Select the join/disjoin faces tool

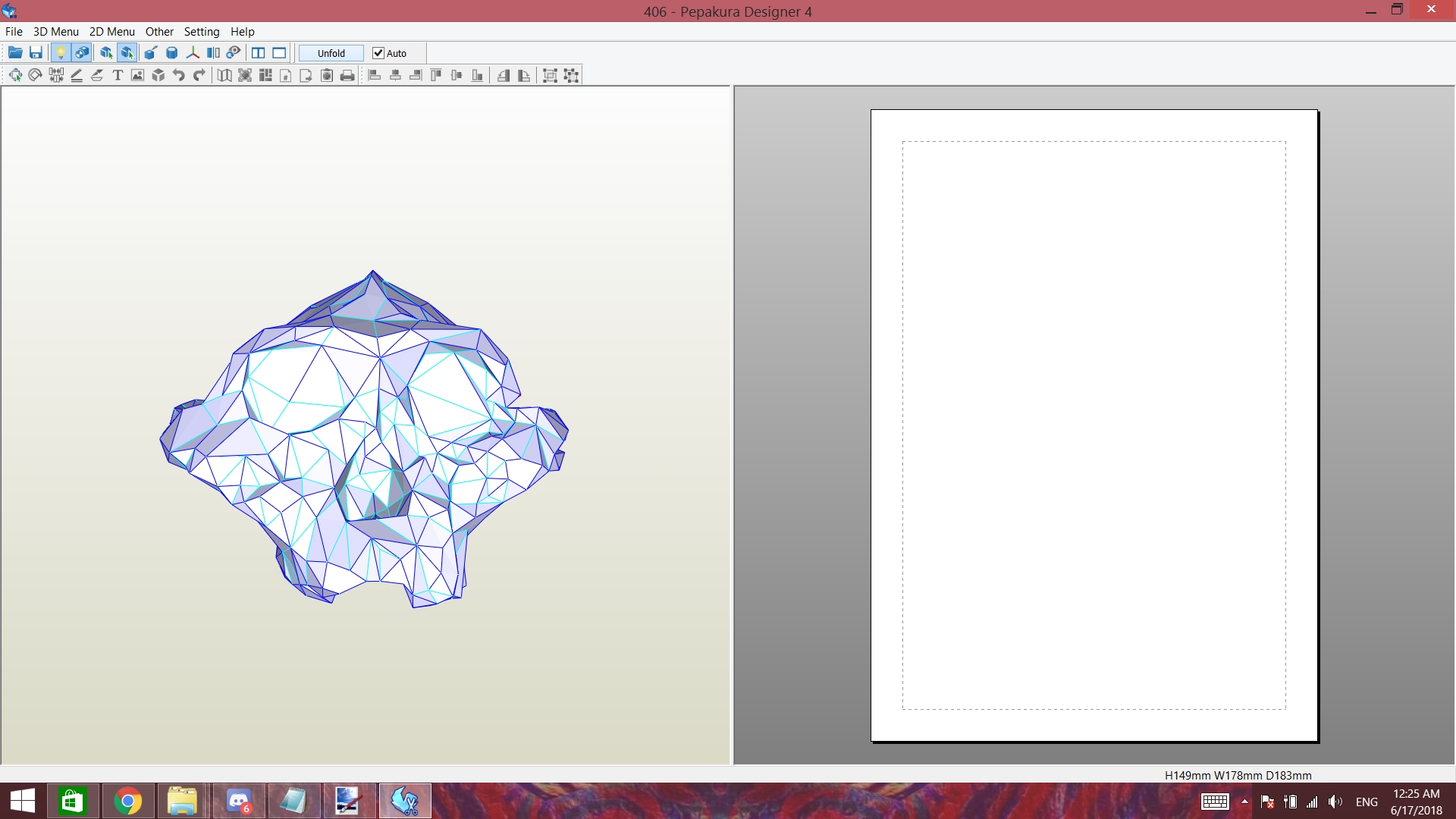click(x=56, y=75)
